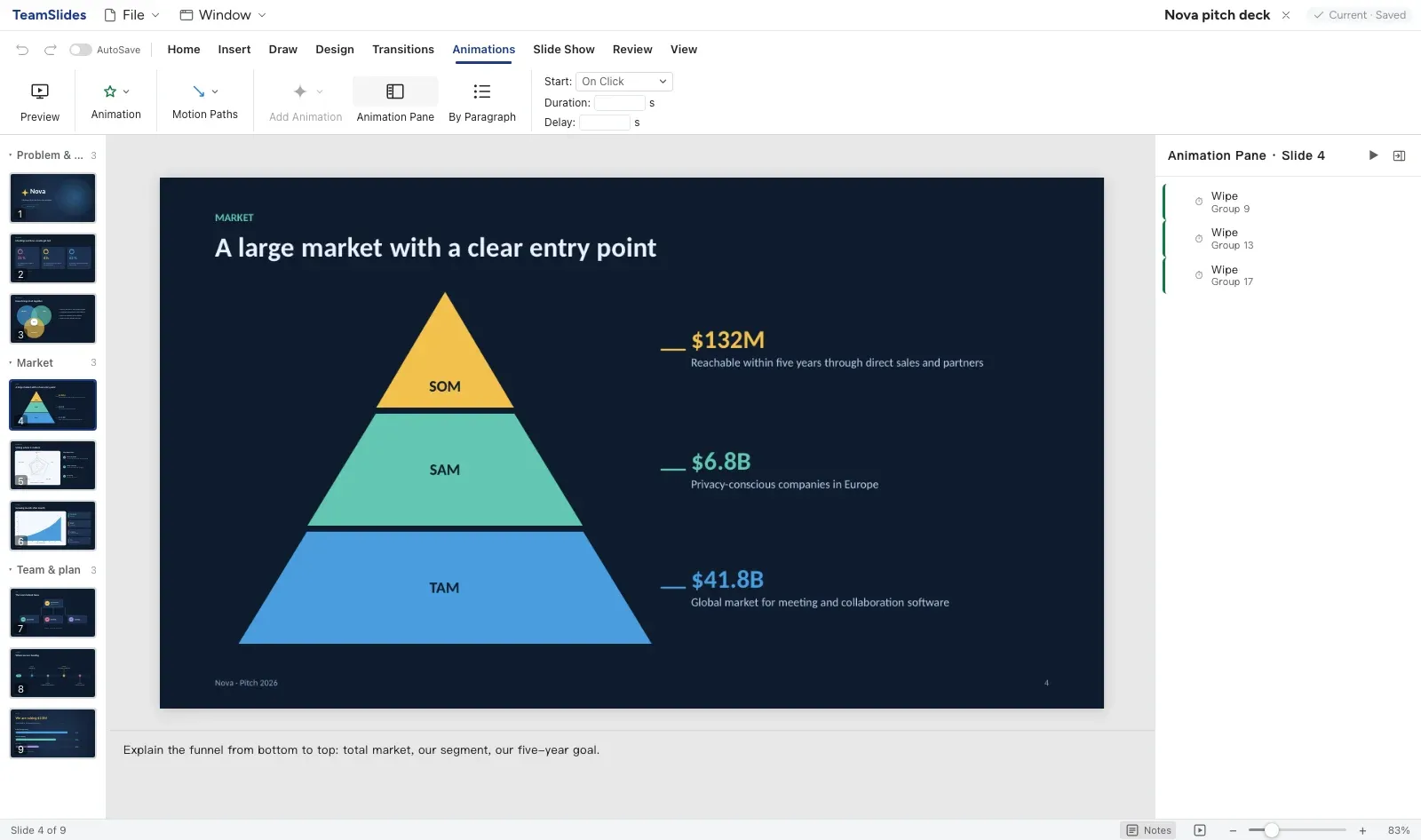Open the File menu

(132, 15)
